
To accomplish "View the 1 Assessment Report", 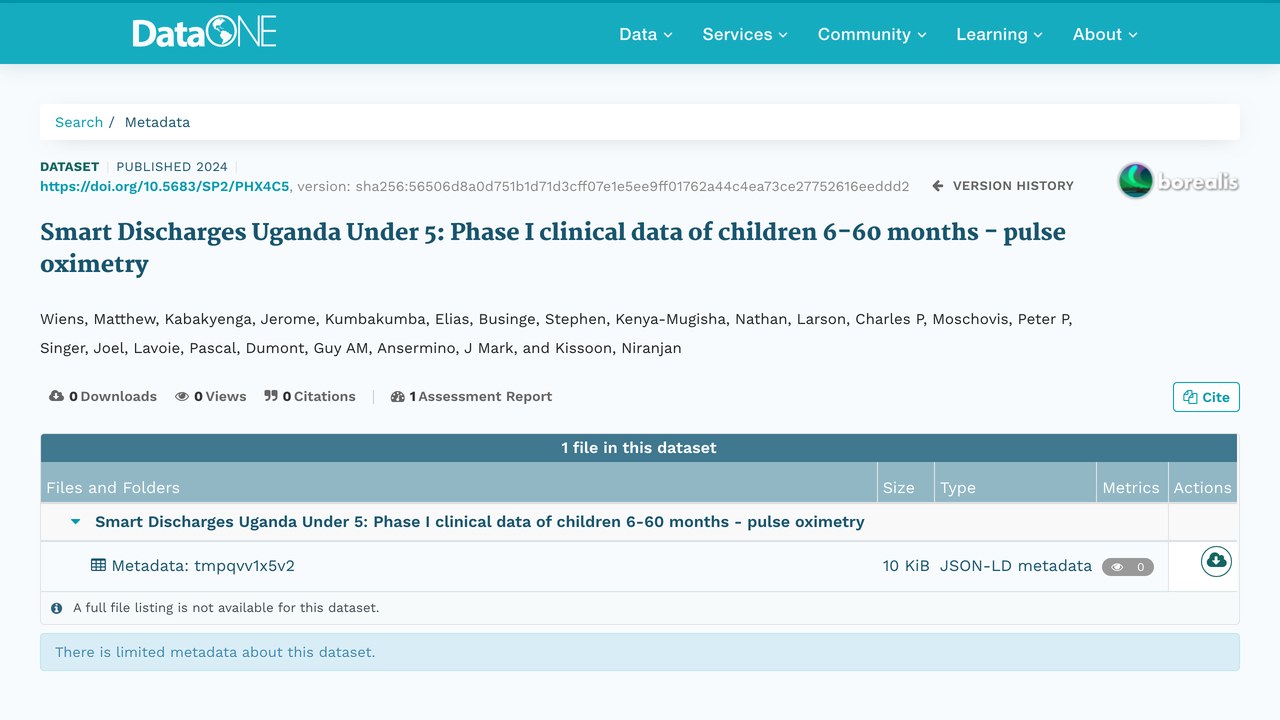I will 471,397.
